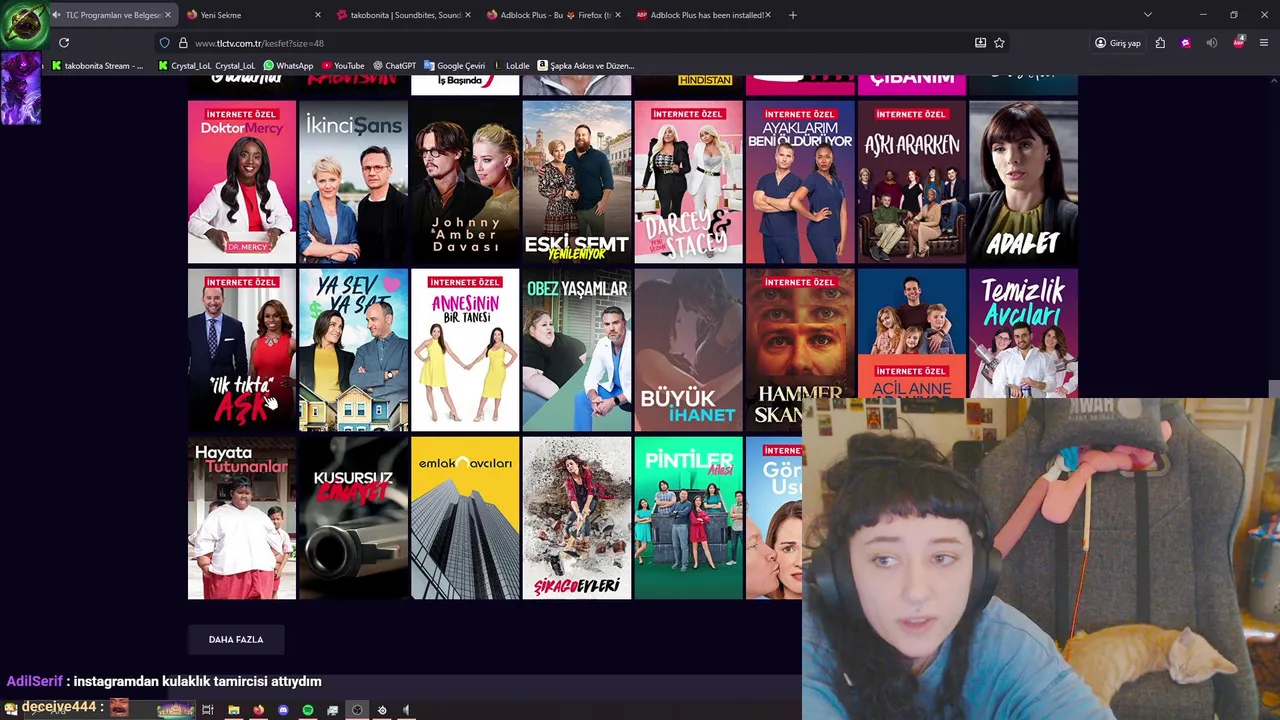Open the Firefox hamburger menu
Image resolution: width=1280 pixels, height=720 pixels.
coord(1264,43)
